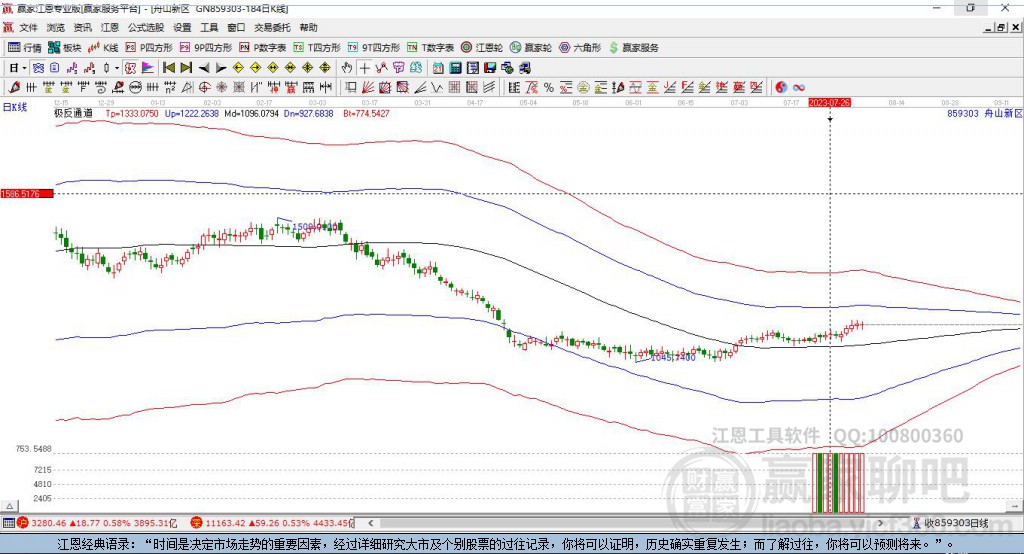Open the 板块 sector view
The width and height of the screenshot is (1024, 554).
tap(65, 48)
